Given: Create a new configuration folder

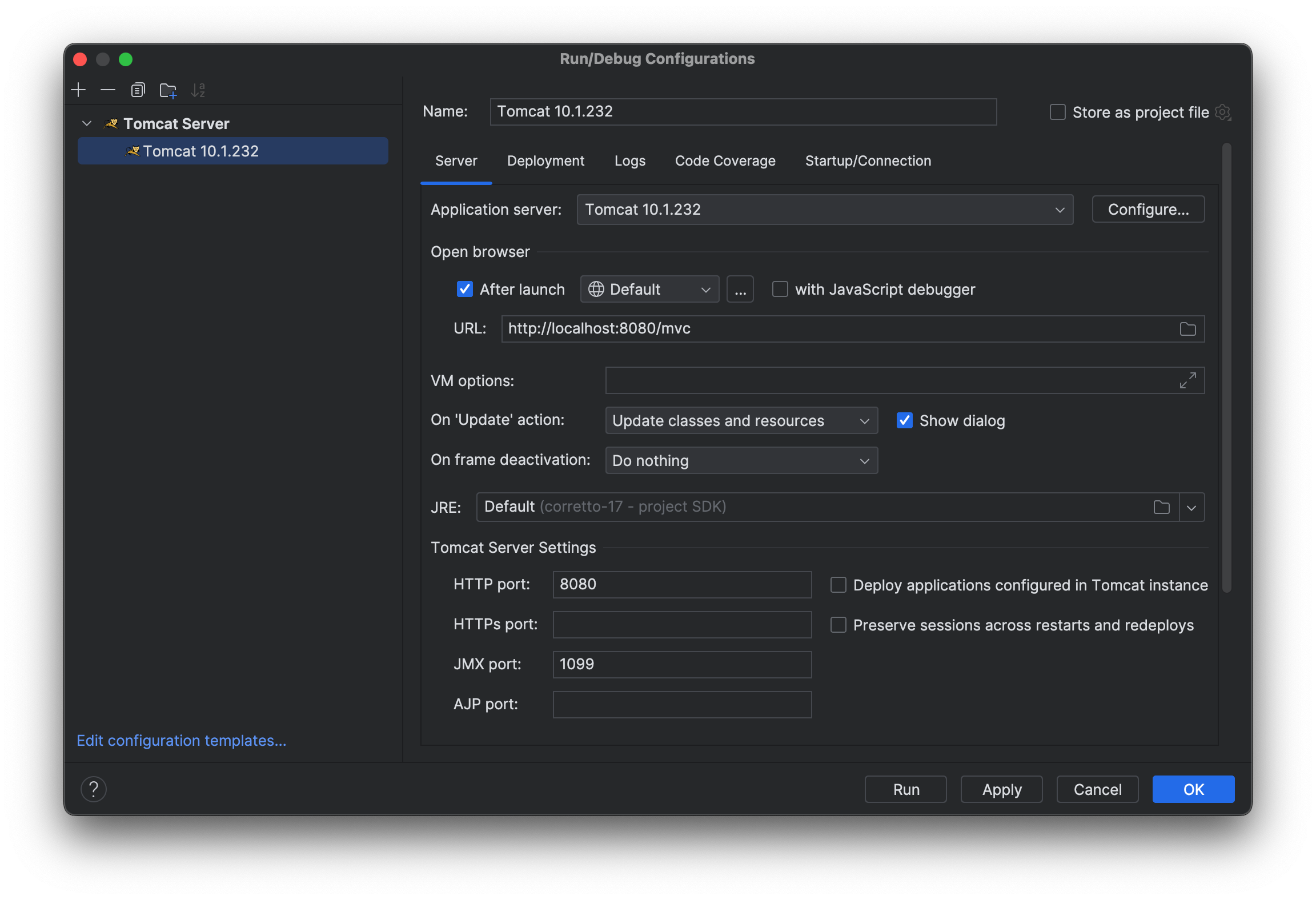Looking at the screenshot, I should [168, 90].
